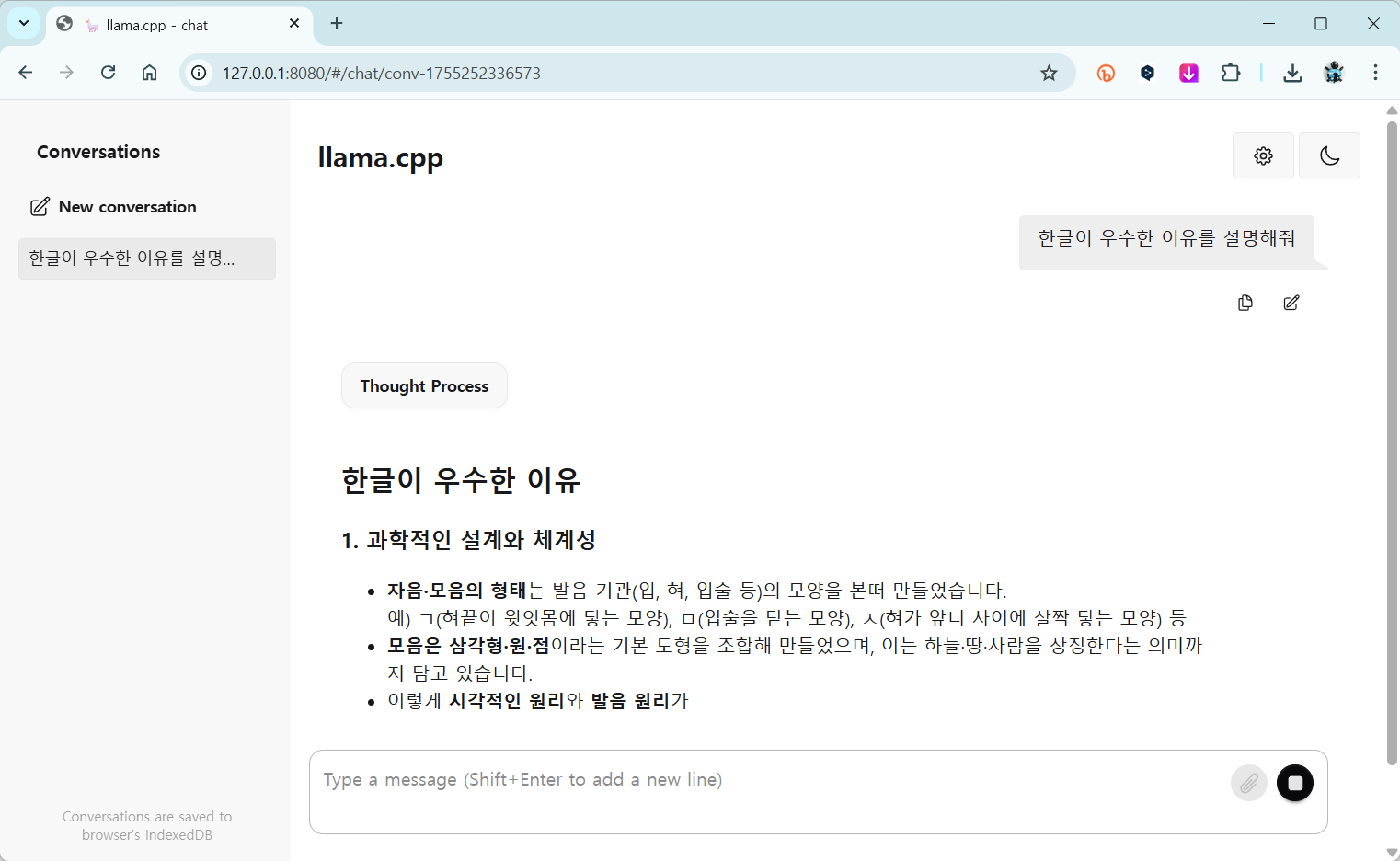Click the bold text 모음은 삼각형·원·점

[x=469, y=646]
